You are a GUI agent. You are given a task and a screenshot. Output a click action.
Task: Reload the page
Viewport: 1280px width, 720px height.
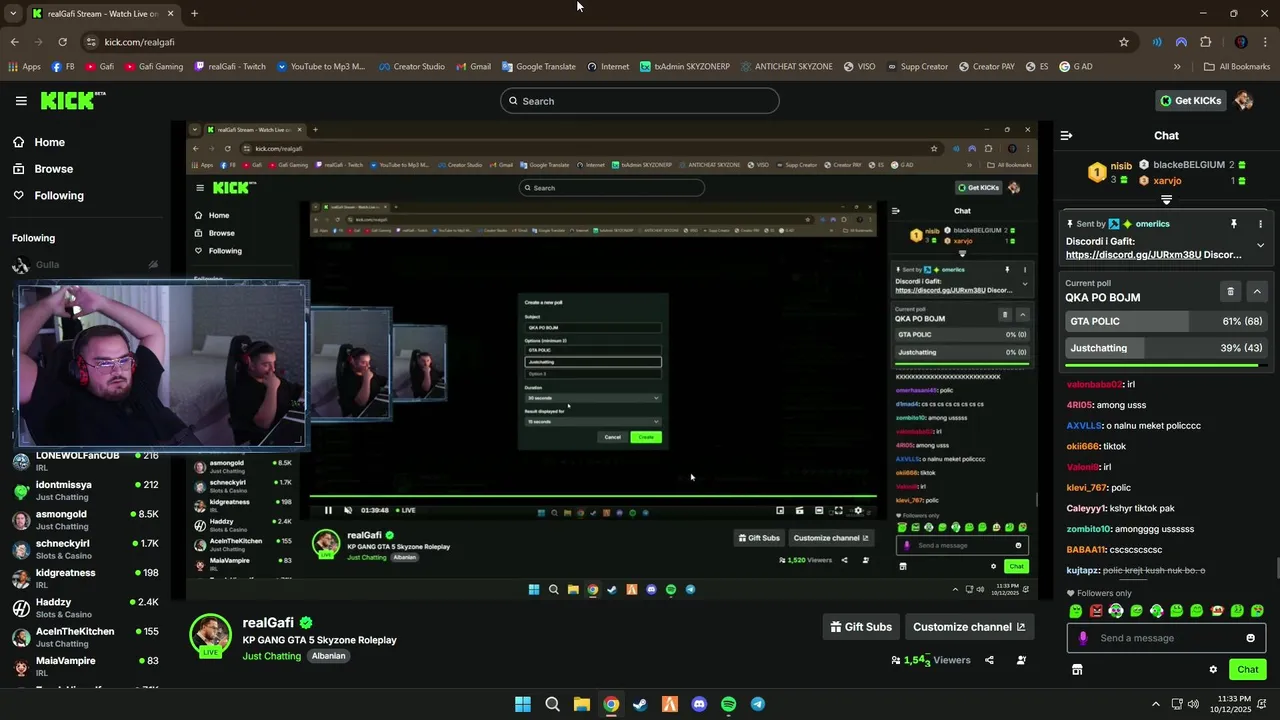62,42
